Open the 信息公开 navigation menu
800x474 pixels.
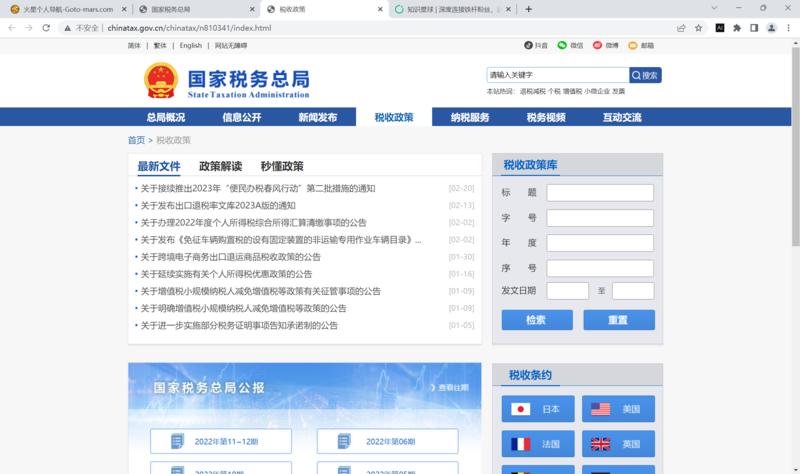click(242, 117)
